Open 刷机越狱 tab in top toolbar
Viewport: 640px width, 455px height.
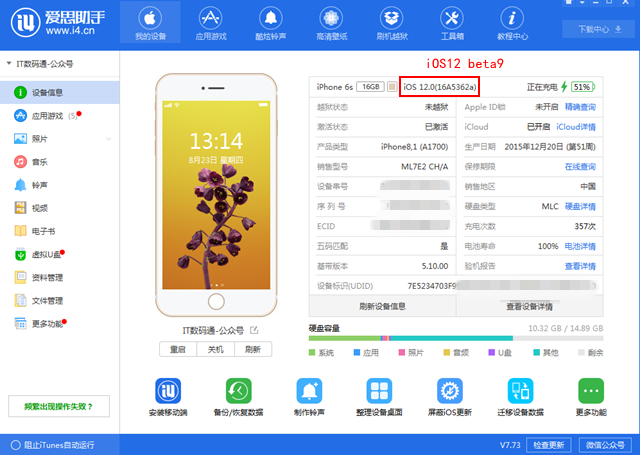click(x=391, y=22)
